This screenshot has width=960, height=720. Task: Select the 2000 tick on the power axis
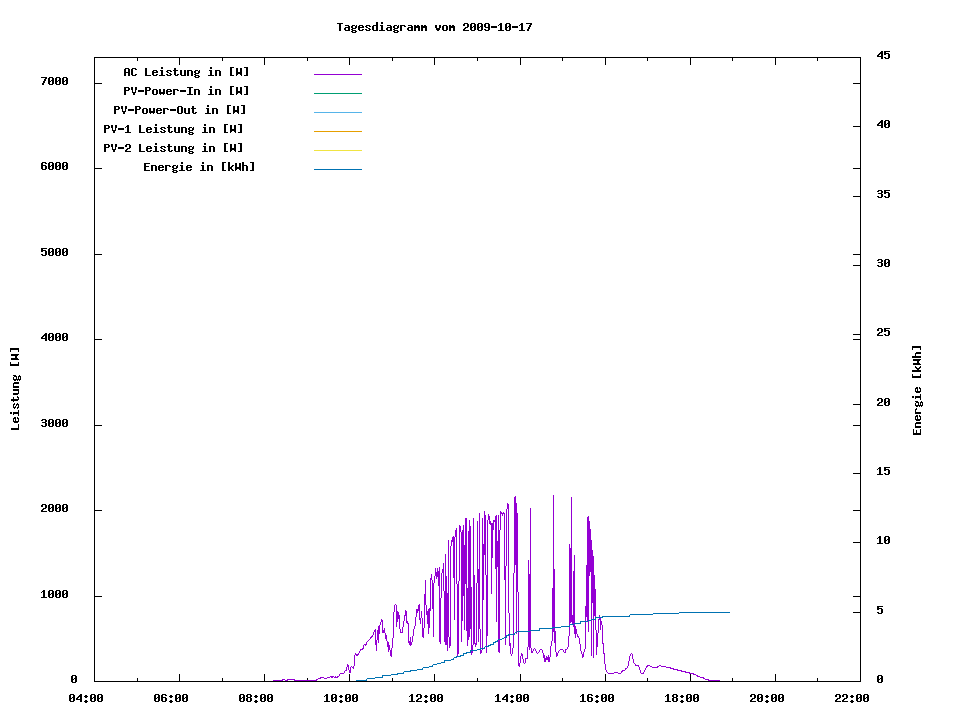[x=53, y=509]
